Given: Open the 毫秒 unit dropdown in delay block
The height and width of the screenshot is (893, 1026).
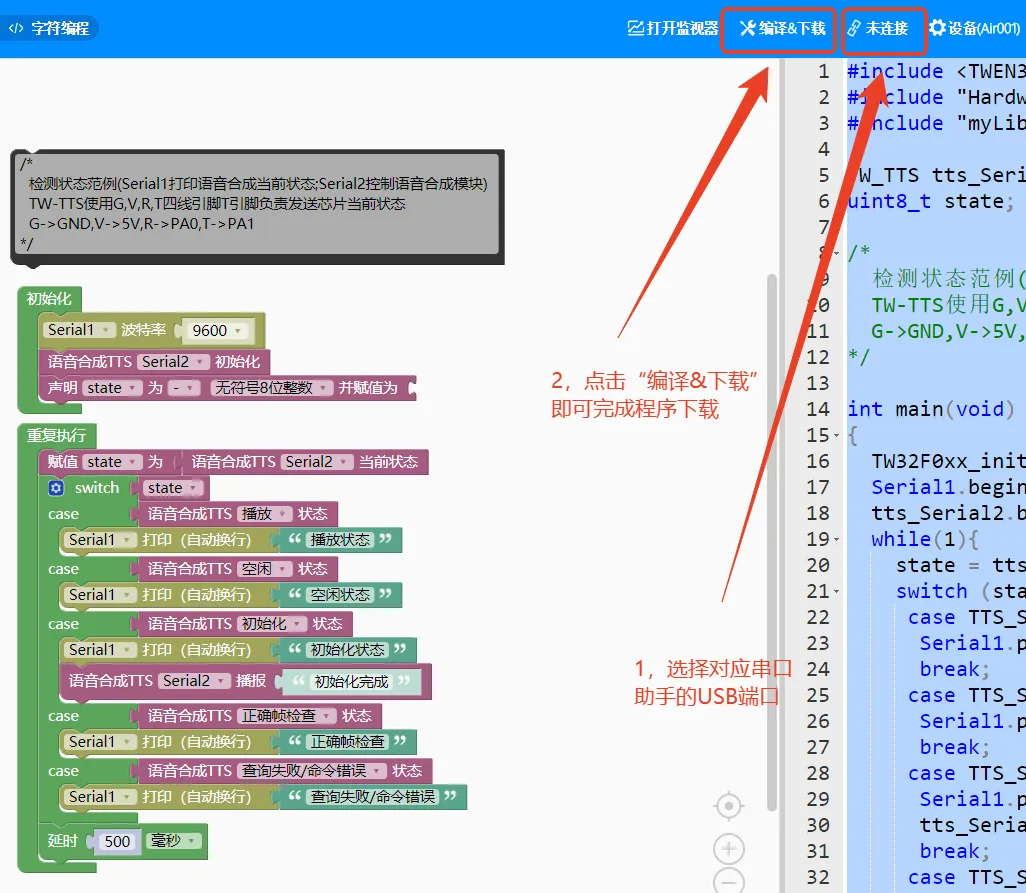Looking at the screenshot, I should tap(174, 841).
